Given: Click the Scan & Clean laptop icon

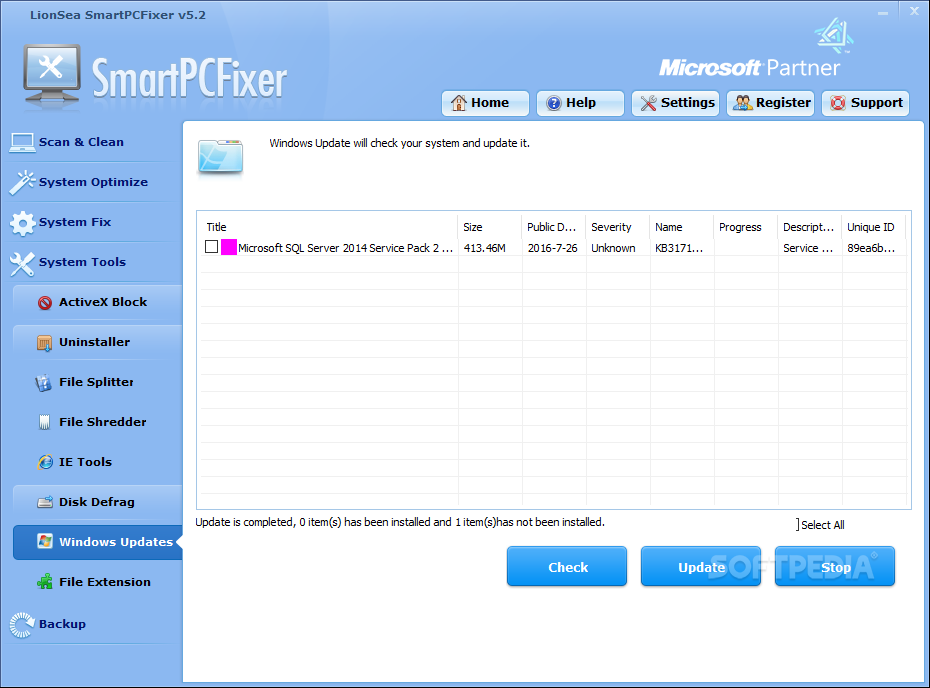Looking at the screenshot, I should (x=22, y=142).
